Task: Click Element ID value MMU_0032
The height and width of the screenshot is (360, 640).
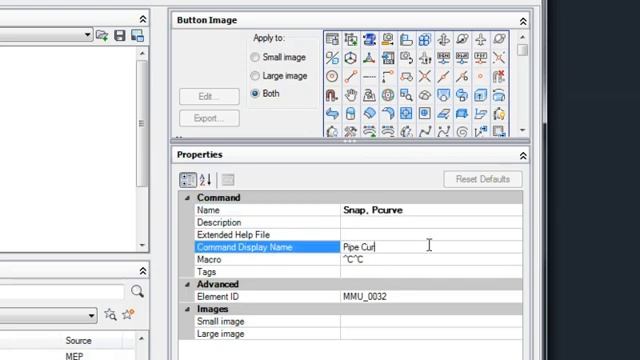Action: pyautogui.click(x=365, y=297)
